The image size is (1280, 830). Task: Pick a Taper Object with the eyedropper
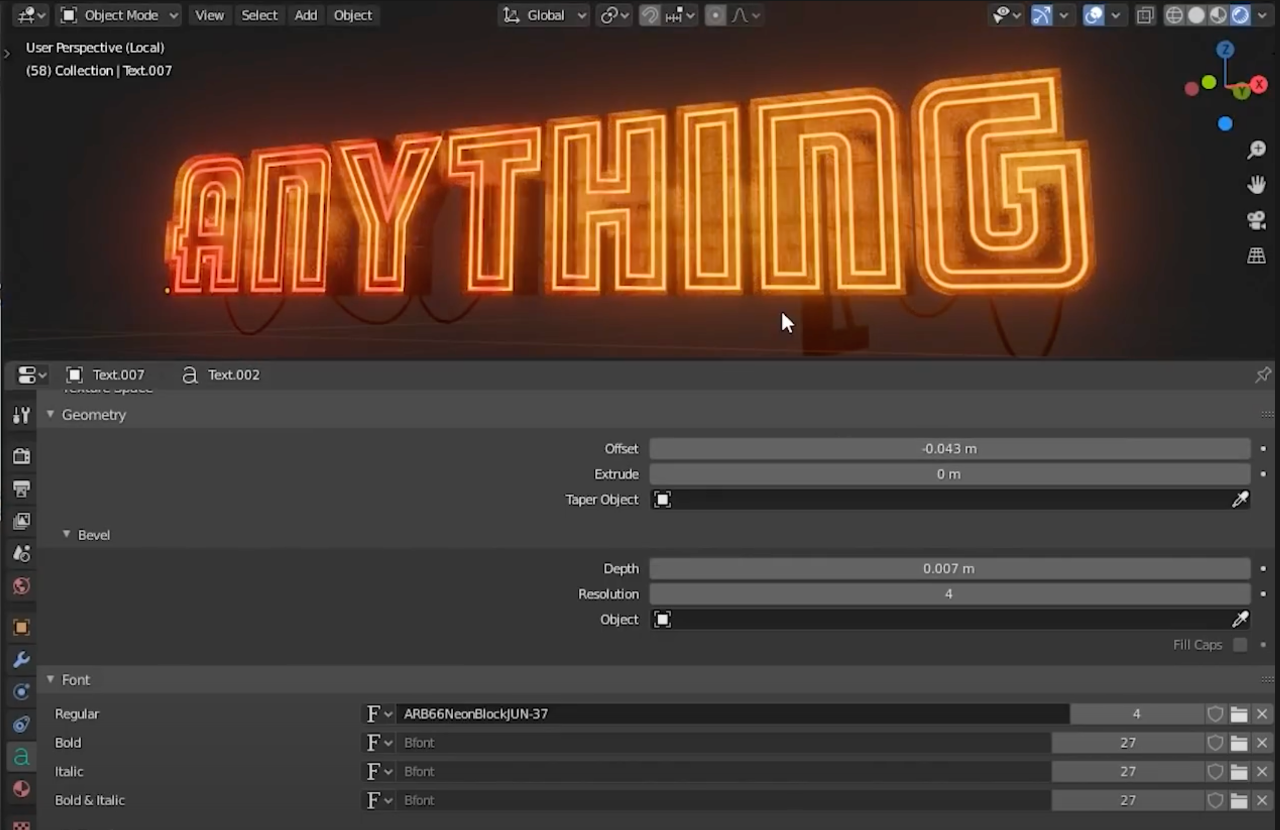click(x=1240, y=499)
